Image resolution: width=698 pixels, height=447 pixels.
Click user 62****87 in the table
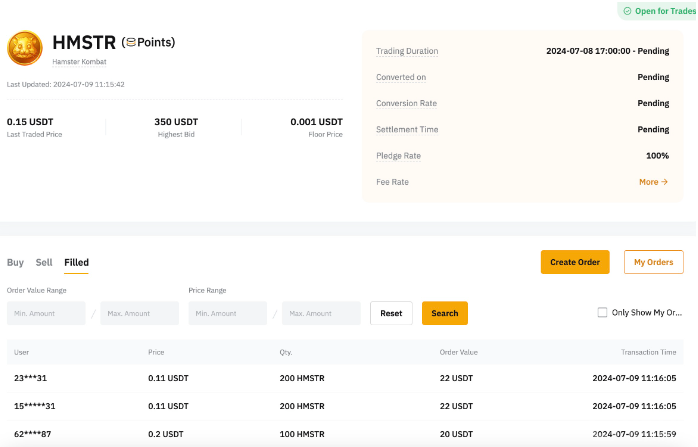coord(32,434)
